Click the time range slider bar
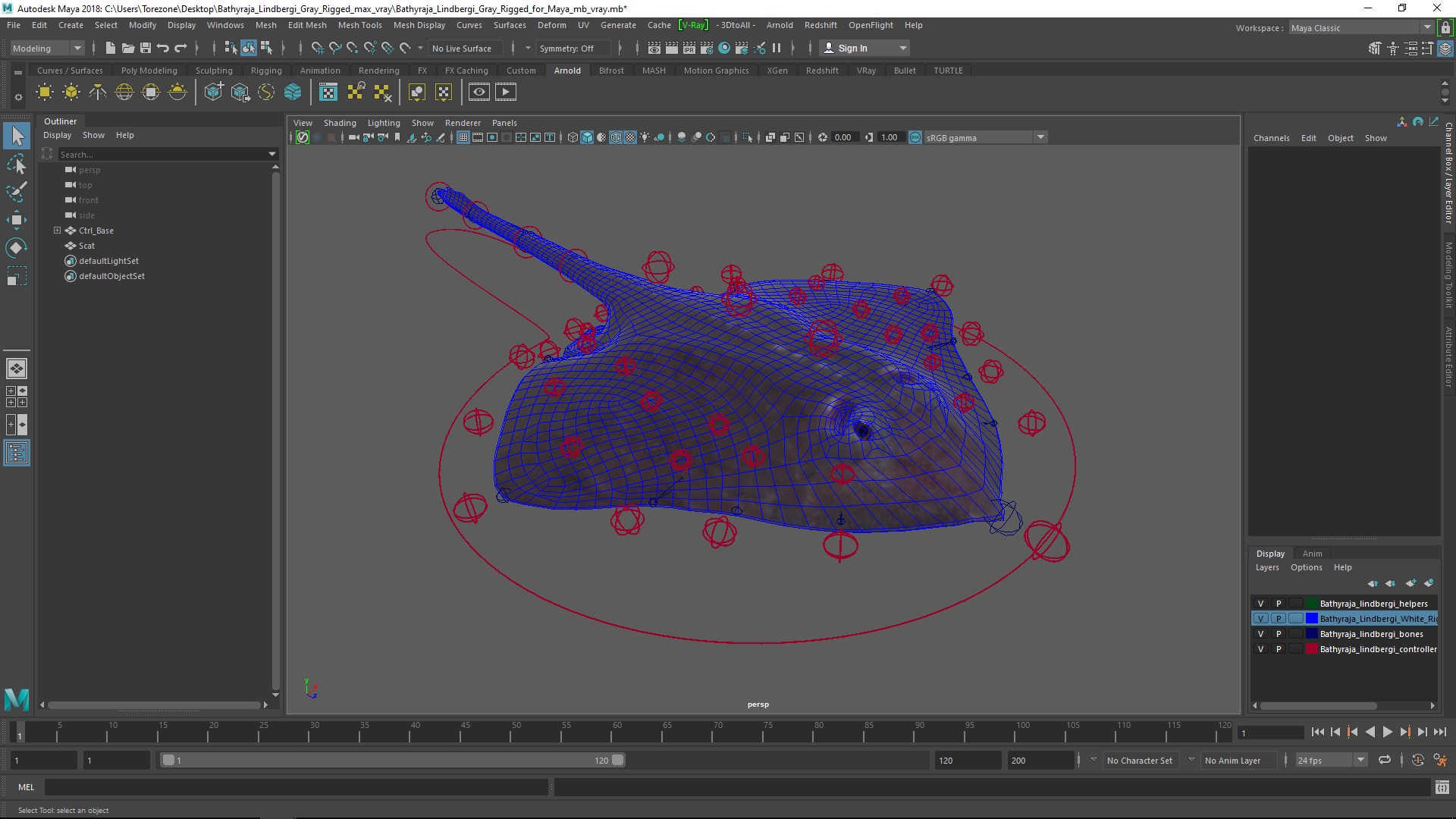 [x=392, y=760]
